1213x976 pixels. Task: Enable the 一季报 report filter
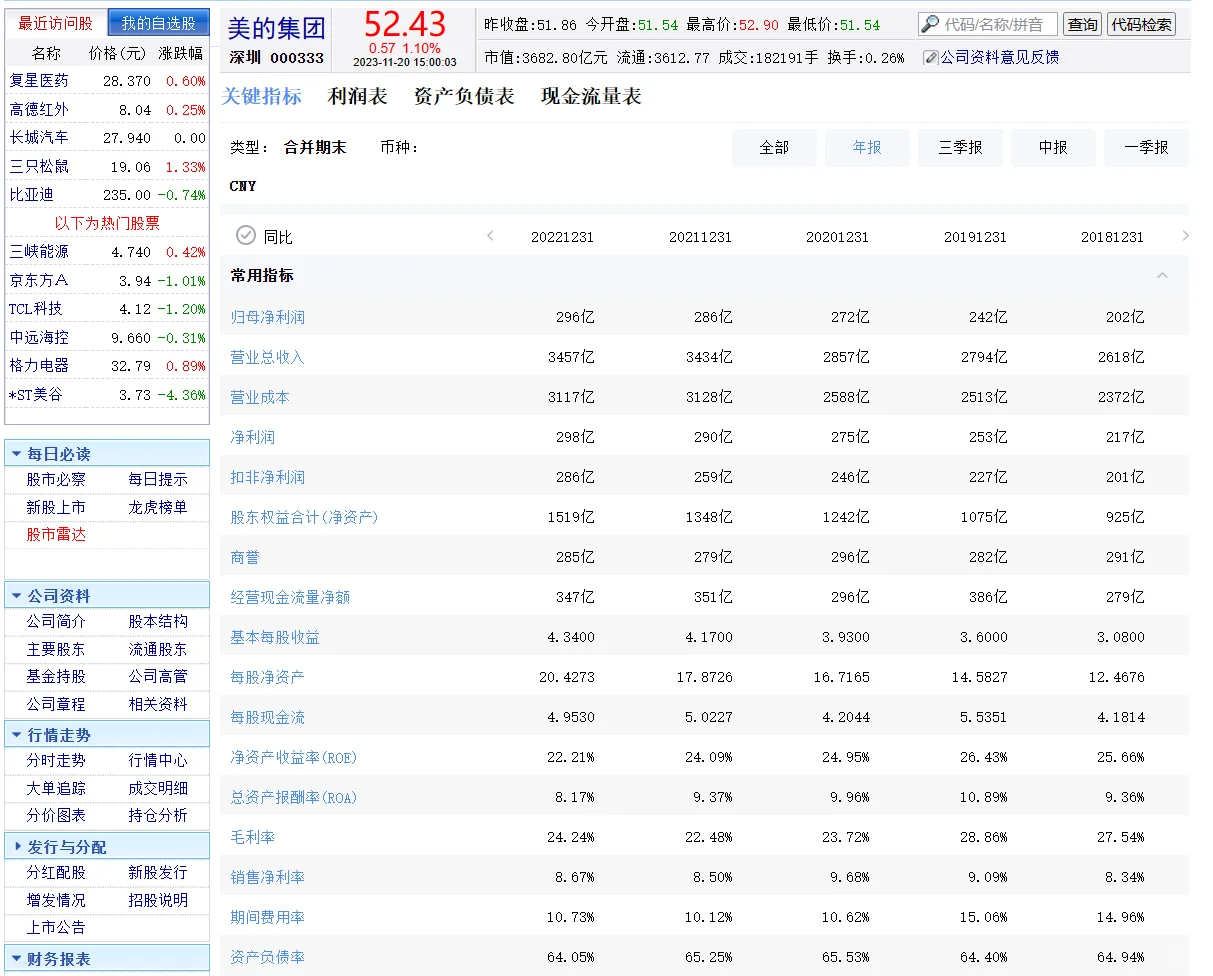(1146, 147)
